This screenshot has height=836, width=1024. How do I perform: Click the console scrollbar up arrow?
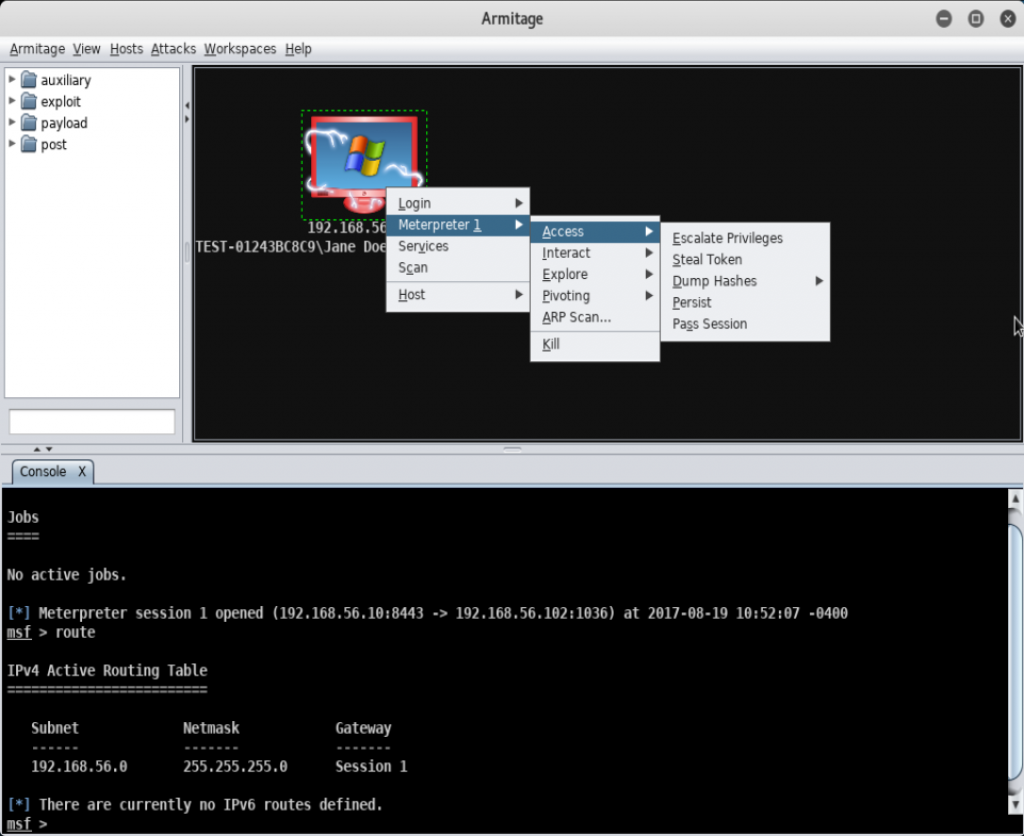1015,498
